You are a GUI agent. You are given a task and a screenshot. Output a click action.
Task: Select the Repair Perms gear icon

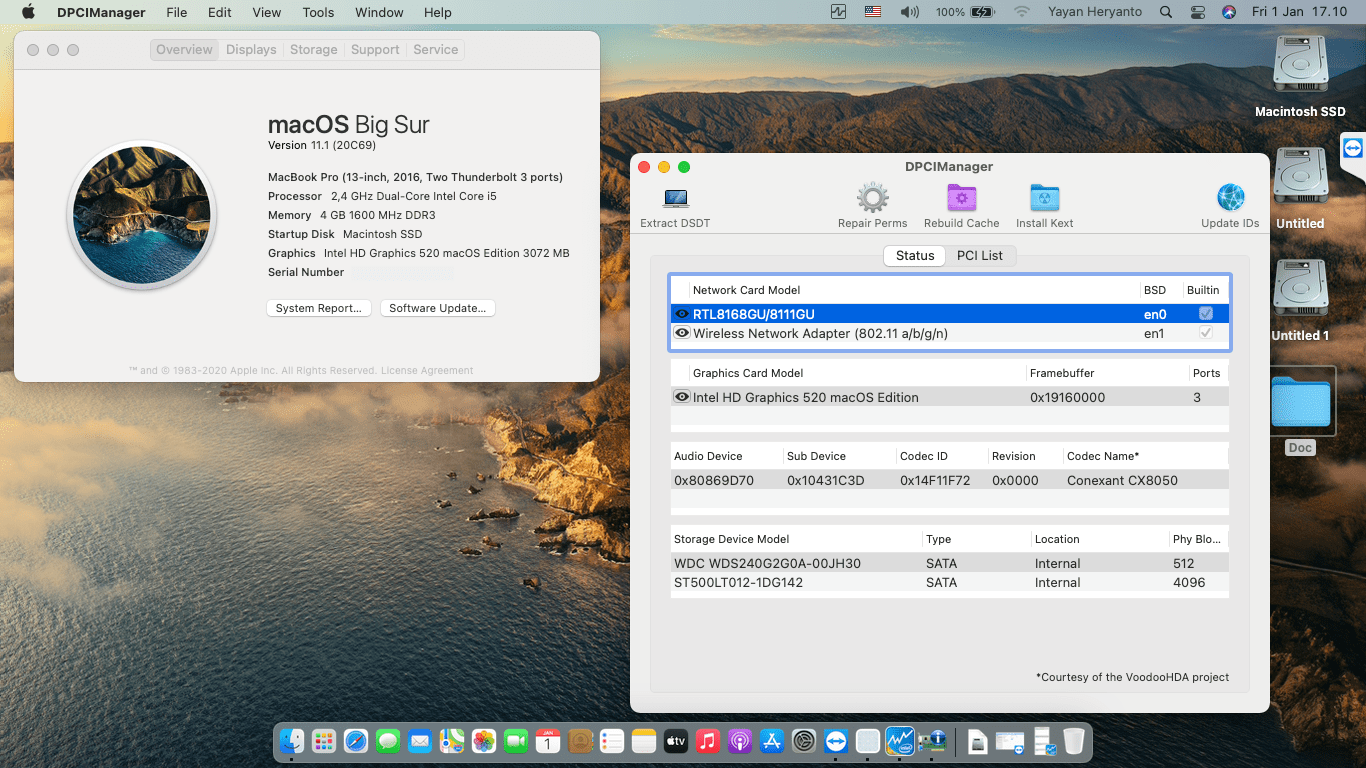(871, 198)
